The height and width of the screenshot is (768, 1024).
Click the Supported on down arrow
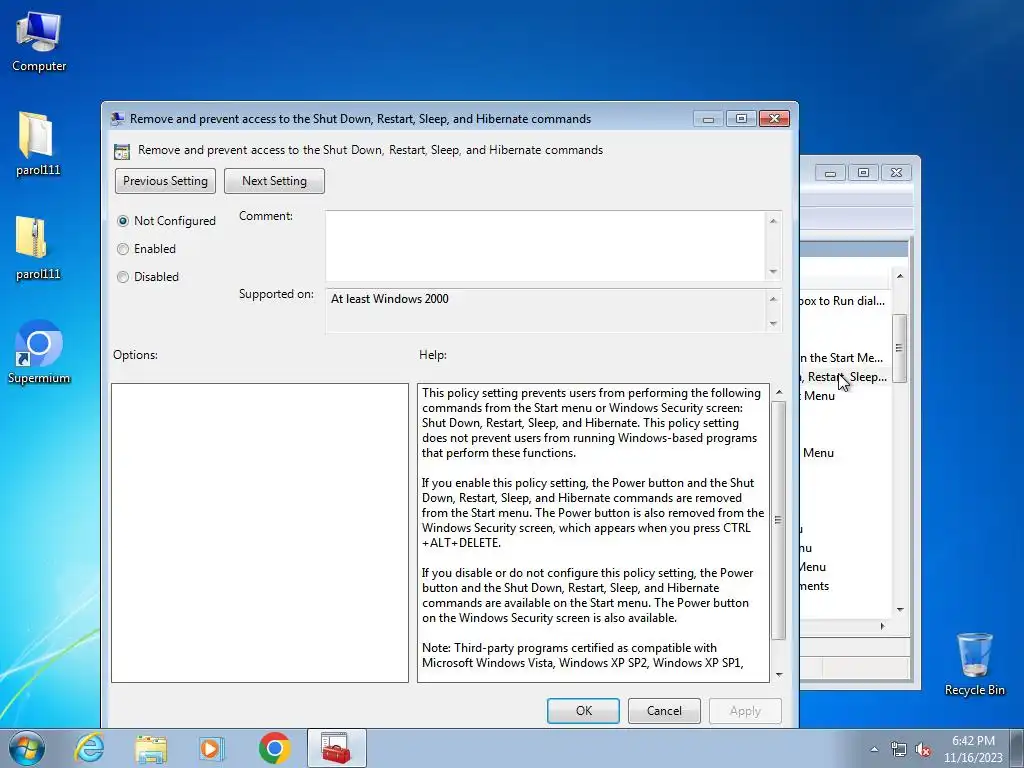(773, 323)
